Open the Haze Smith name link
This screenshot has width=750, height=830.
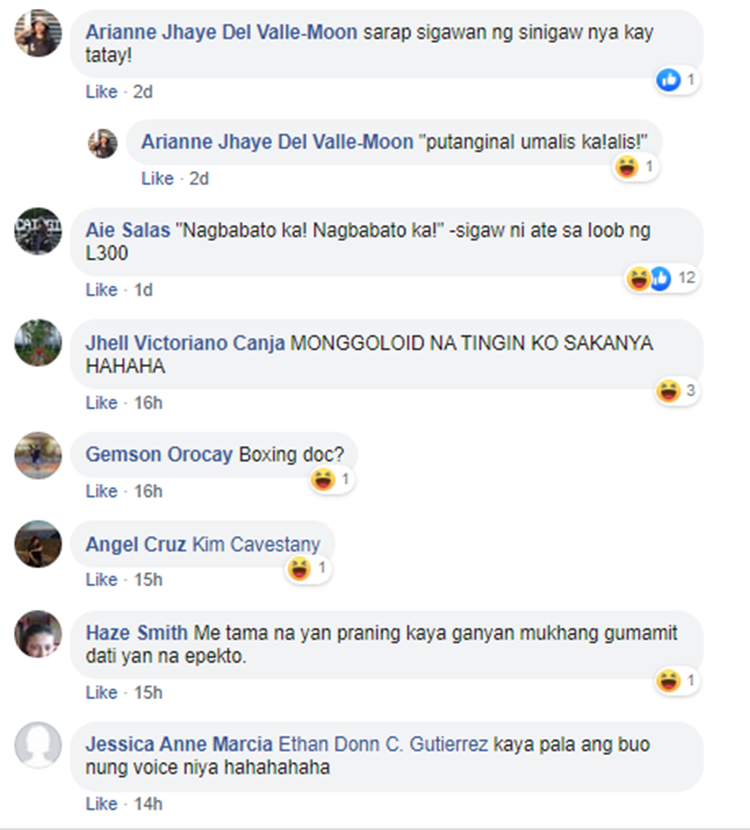[137, 633]
